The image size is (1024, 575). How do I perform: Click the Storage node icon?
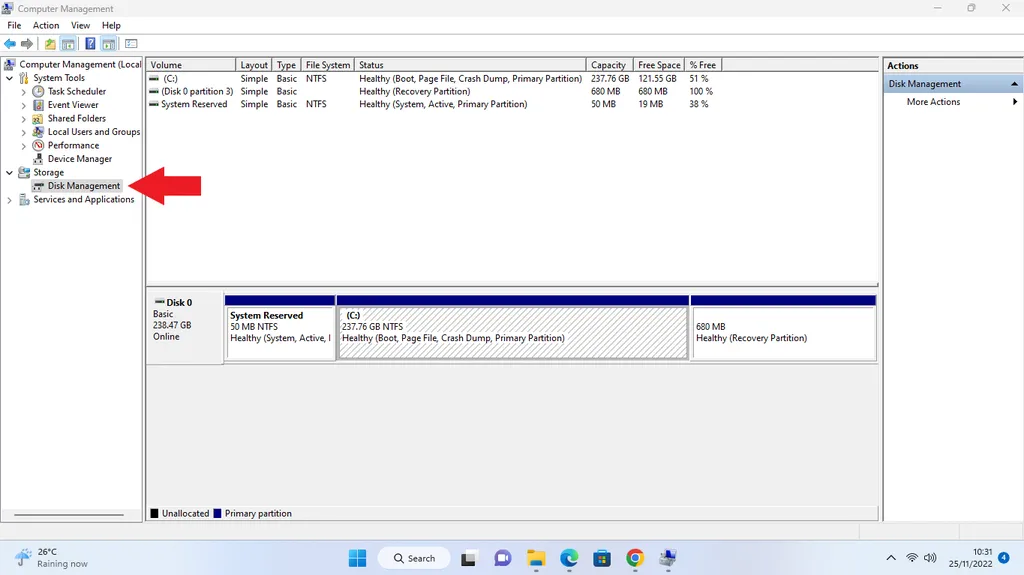24,172
